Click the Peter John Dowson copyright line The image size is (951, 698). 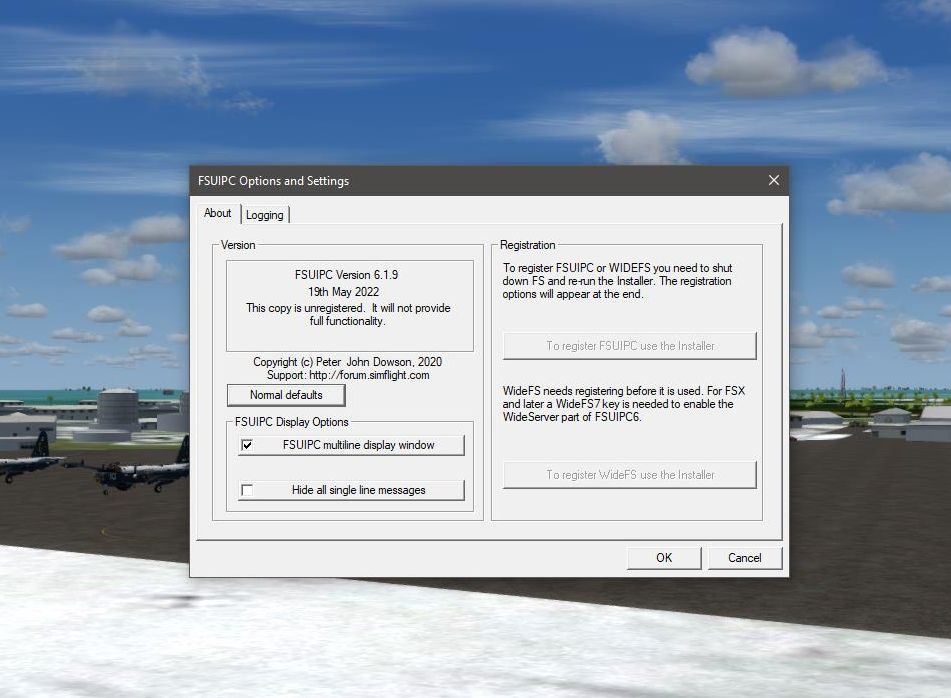[x=347, y=361]
